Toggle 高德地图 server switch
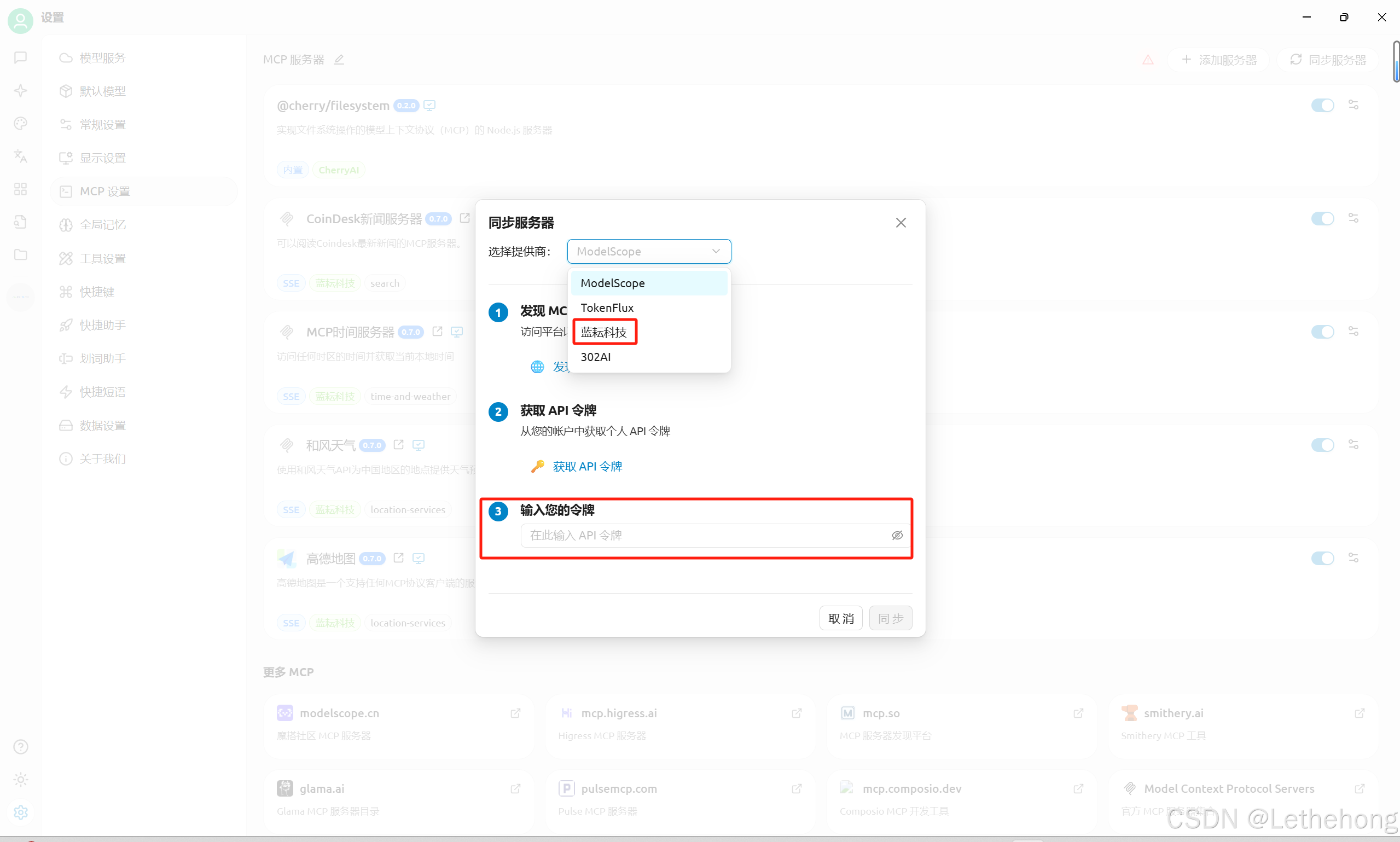Image resolution: width=1400 pixels, height=842 pixels. click(x=1322, y=558)
